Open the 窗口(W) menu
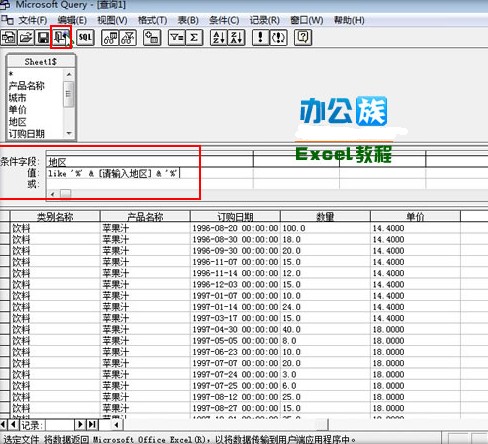This screenshot has width=488, height=444. [307, 20]
